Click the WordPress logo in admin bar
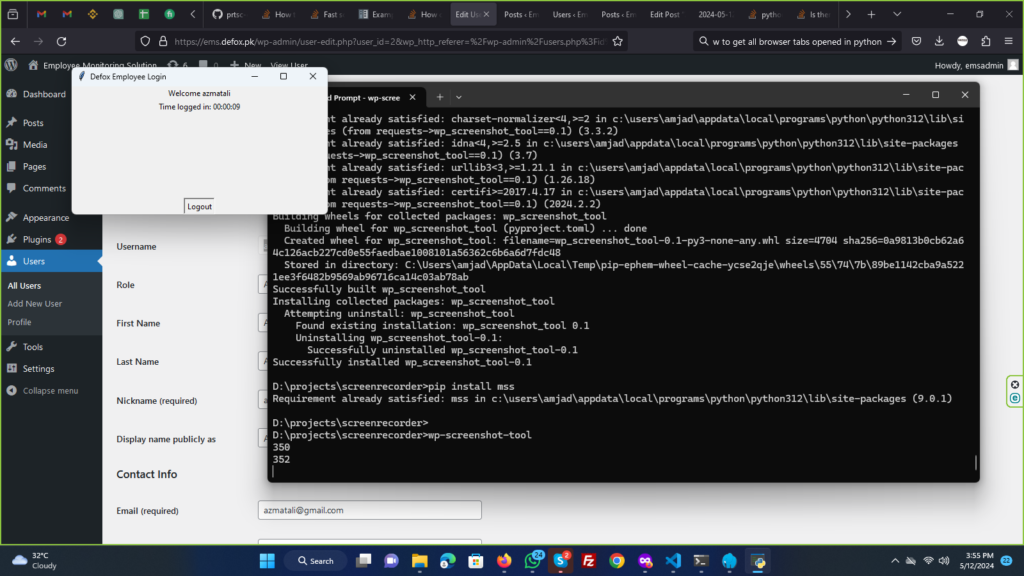Viewport: 1024px width, 576px height. pos(11,65)
